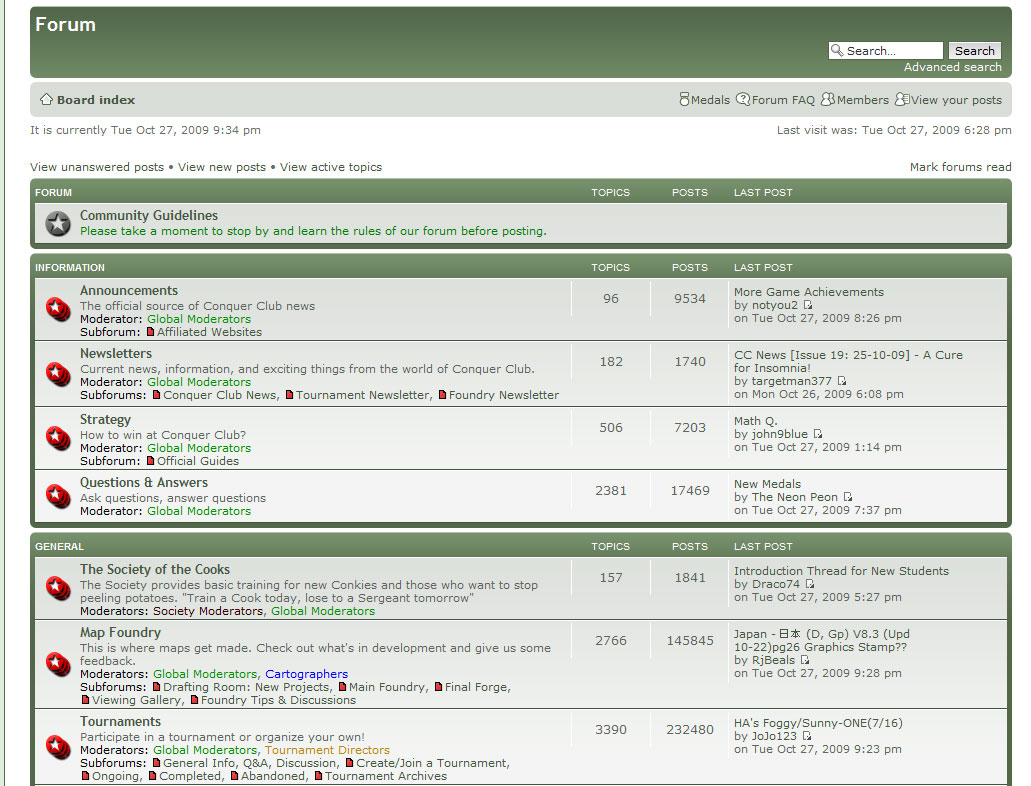
Task: Click the View your posts icon
Action: pos(902,99)
